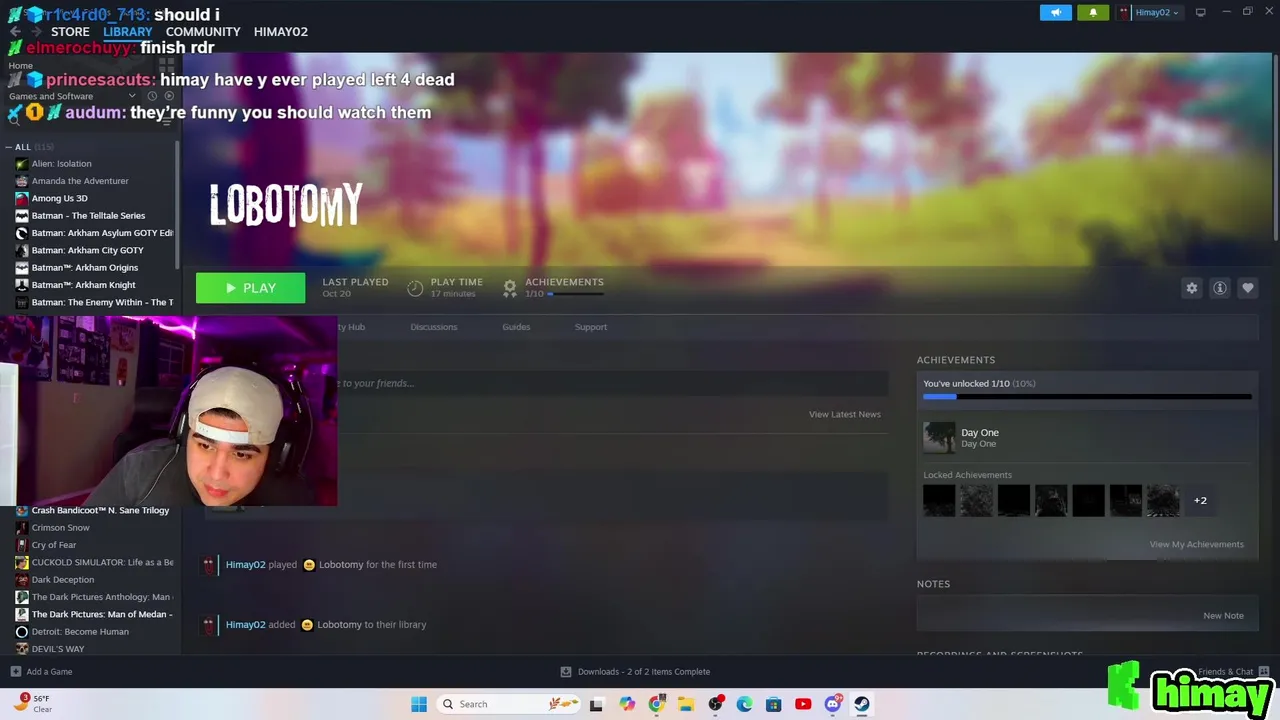
Task: Open weather widget showing 56°F
Action: pyautogui.click(x=32, y=704)
